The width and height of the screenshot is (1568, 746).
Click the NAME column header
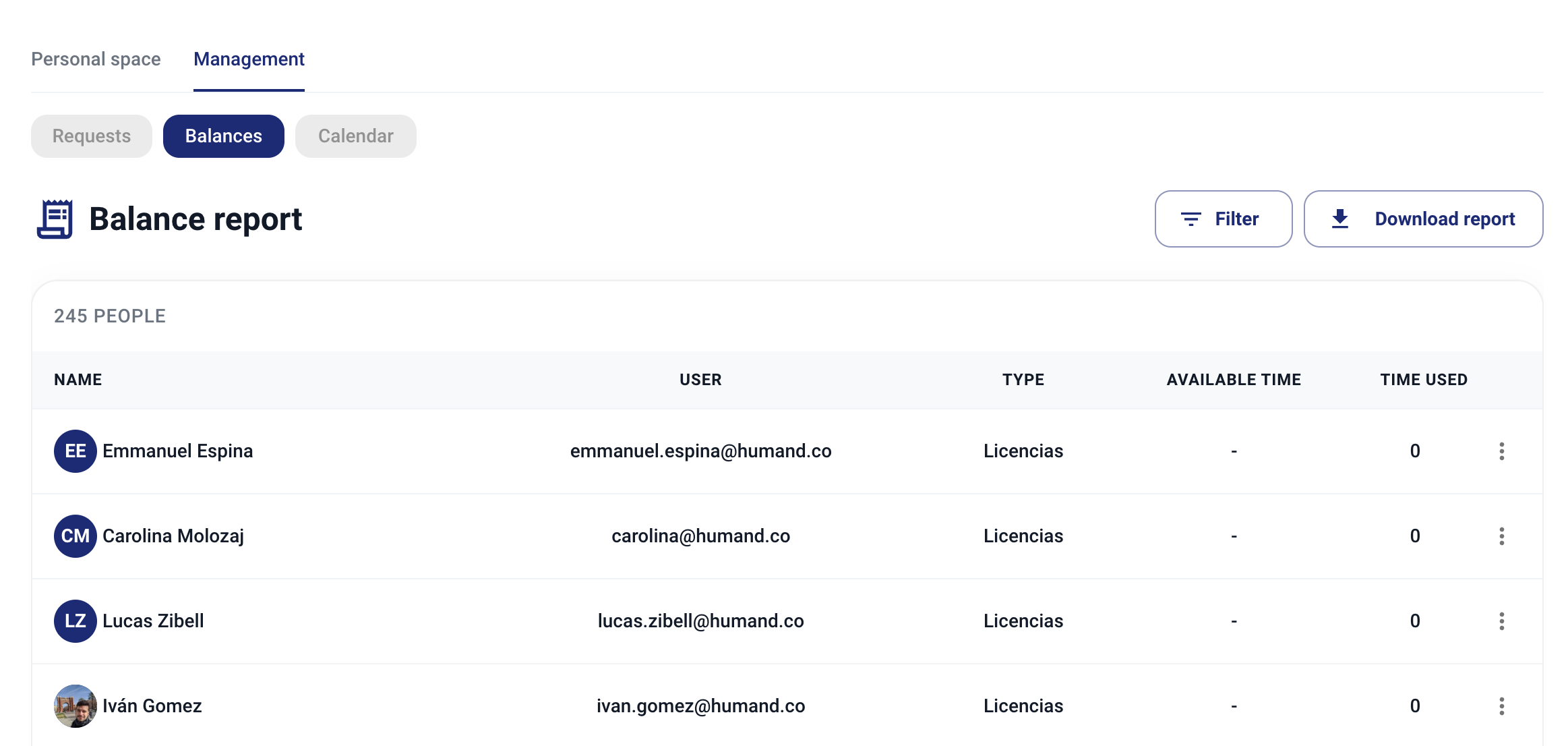coord(78,380)
